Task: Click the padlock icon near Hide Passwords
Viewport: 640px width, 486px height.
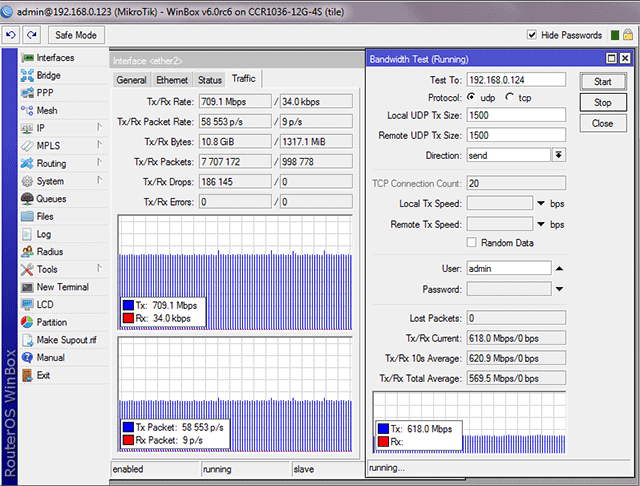Action: coord(628,35)
